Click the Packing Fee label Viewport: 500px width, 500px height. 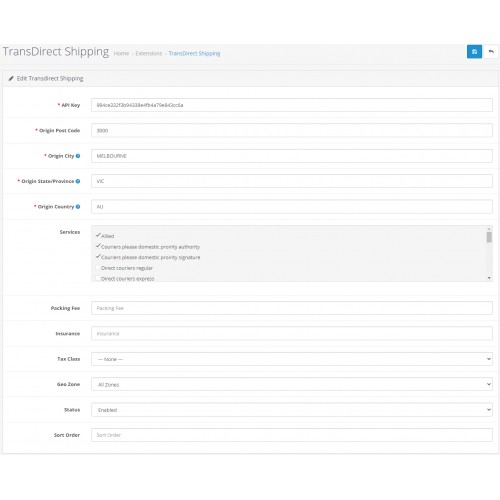[x=65, y=308]
